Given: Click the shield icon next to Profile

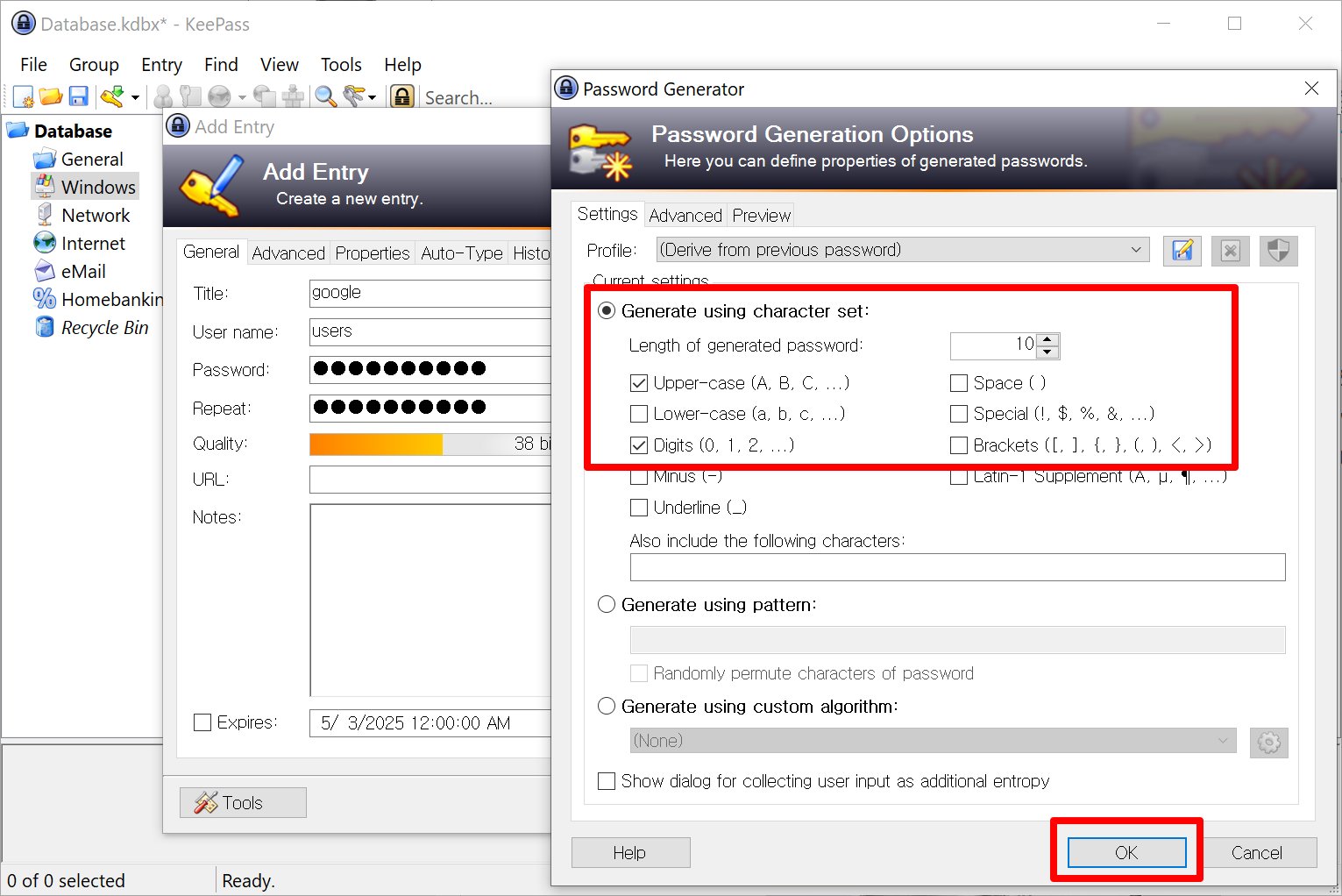Looking at the screenshot, I should click(x=1279, y=251).
